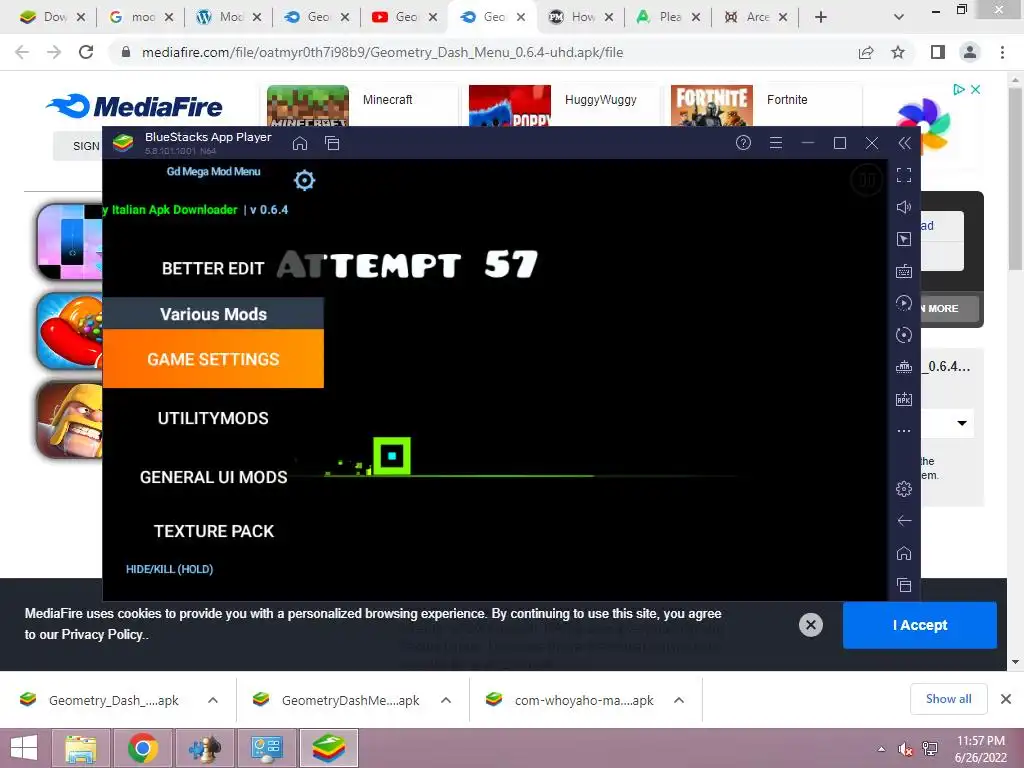
Task: Expand GeometryDashMe apk download options chevron
Action: 446,700
